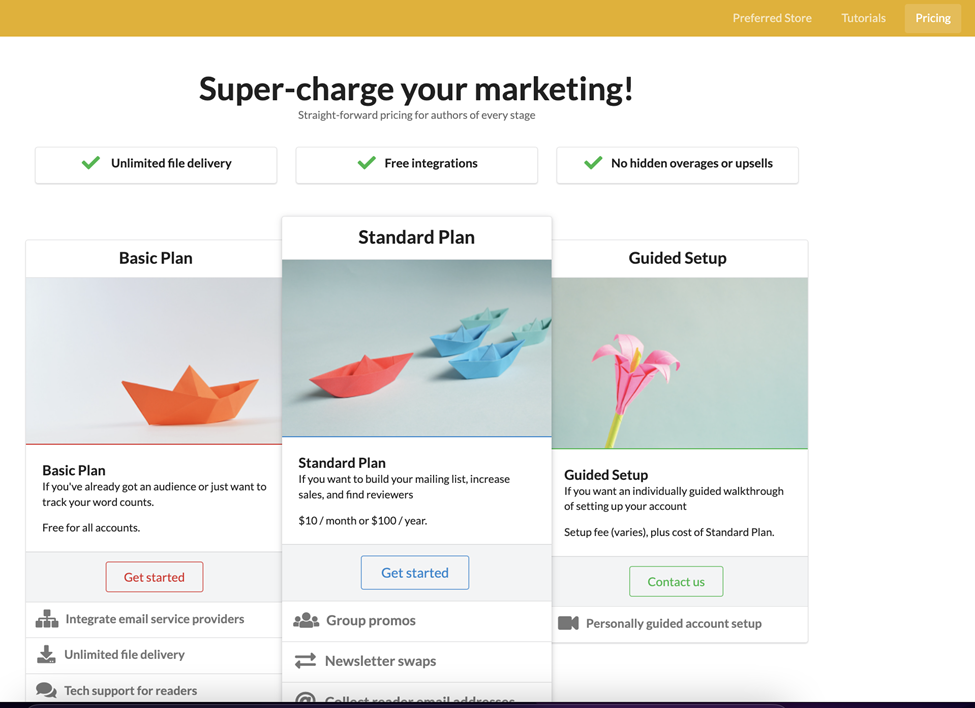Click the Tech support chat bubbles icon
Viewport: 975px width, 708px height.
(x=46, y=690)
